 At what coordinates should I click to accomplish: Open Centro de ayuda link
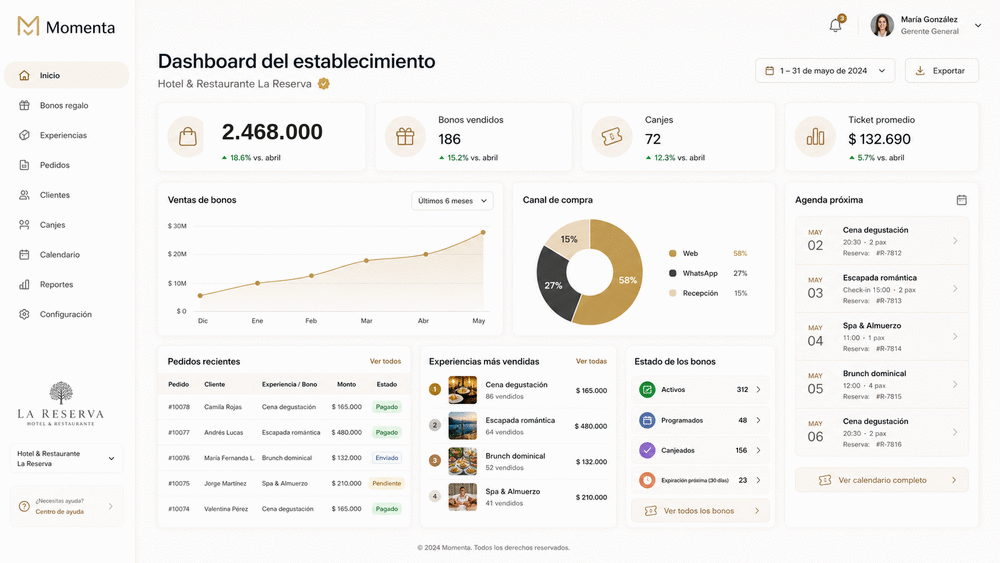coord(59,512)
